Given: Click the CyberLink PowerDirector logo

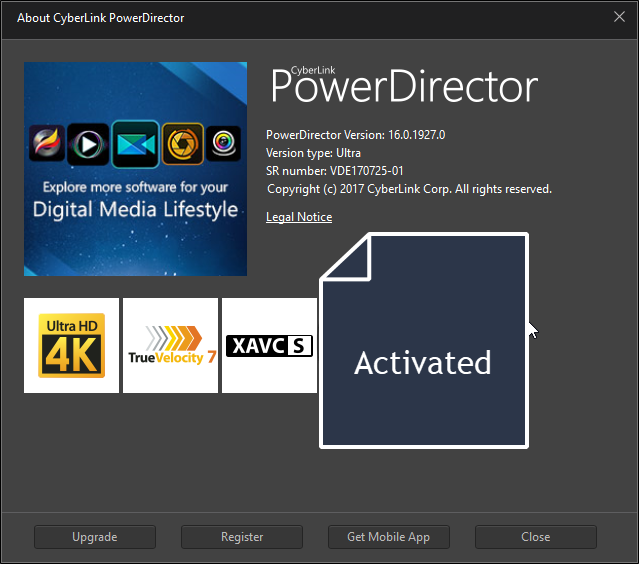Looking at the screenshot, I should pos(404,85).
